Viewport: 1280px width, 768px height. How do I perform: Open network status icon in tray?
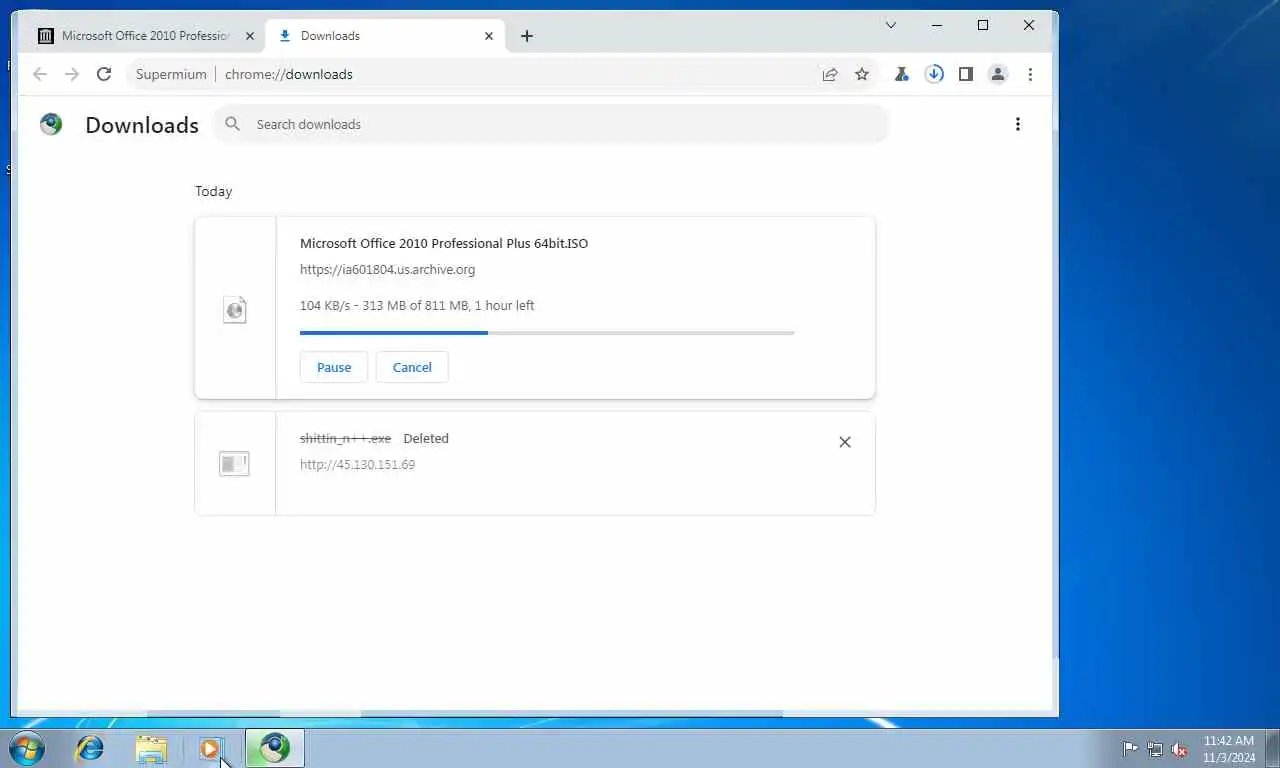(1155, 749)
